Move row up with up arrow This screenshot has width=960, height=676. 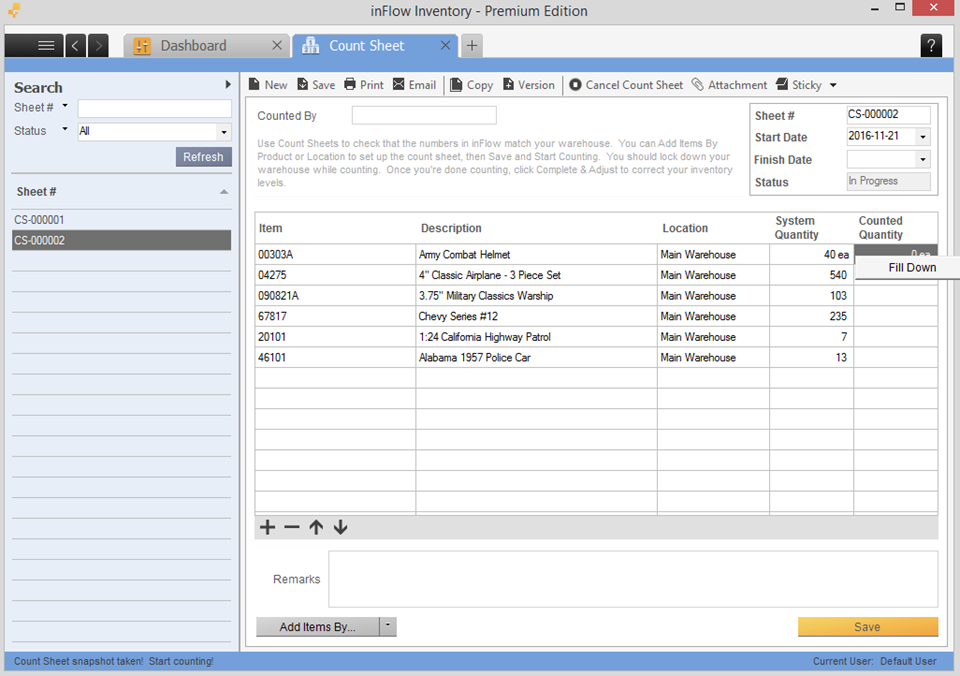click(x=316, y=527)
